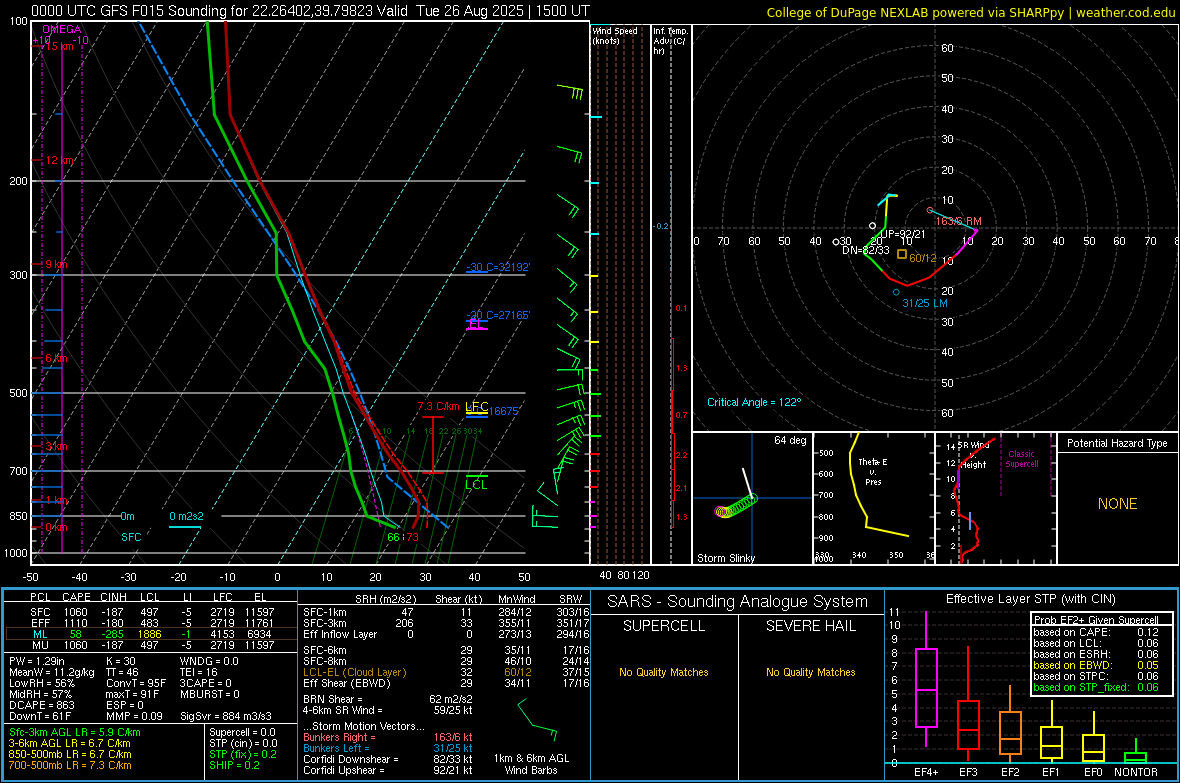The image size is (1180, 783).
Task: Click the UP=92/21 Corfidi label on the hodograph
Action: pyautogui.click(x=903, y=234)
